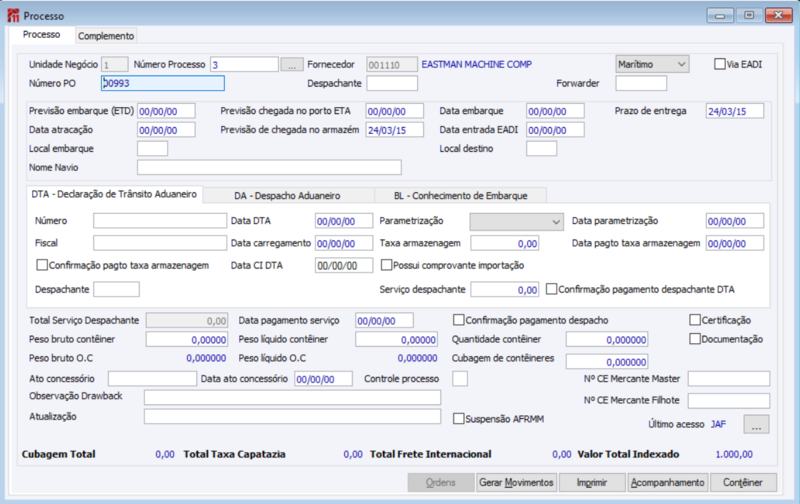This screenshot has height=504, width=800.
Task: Open Acompanhamento via bottom button
Action: (x=667, y=482)
